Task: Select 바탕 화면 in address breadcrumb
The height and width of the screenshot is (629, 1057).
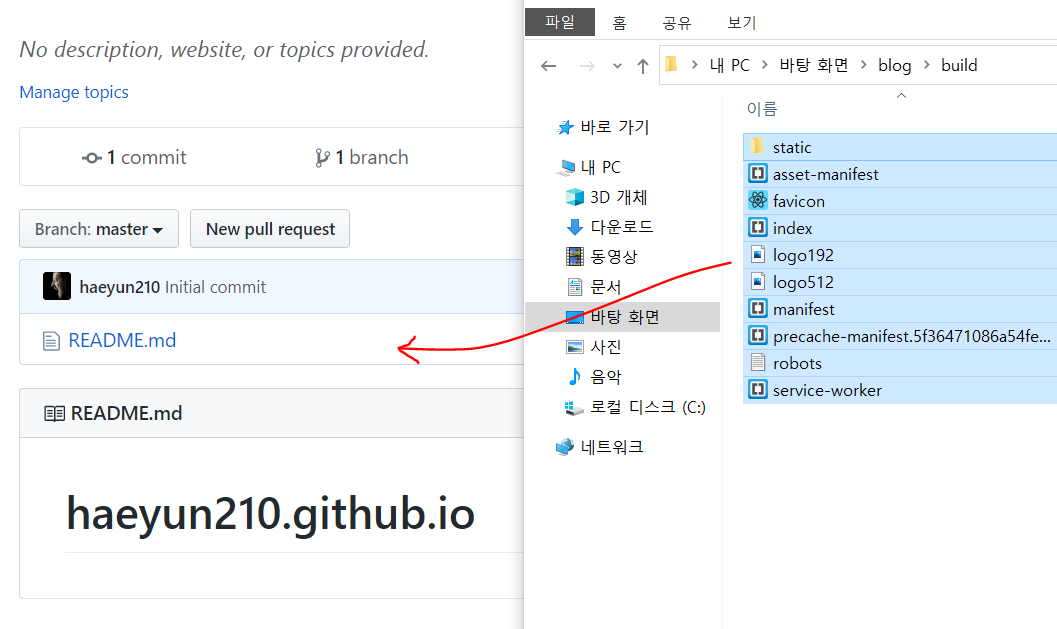Action: 814,65
